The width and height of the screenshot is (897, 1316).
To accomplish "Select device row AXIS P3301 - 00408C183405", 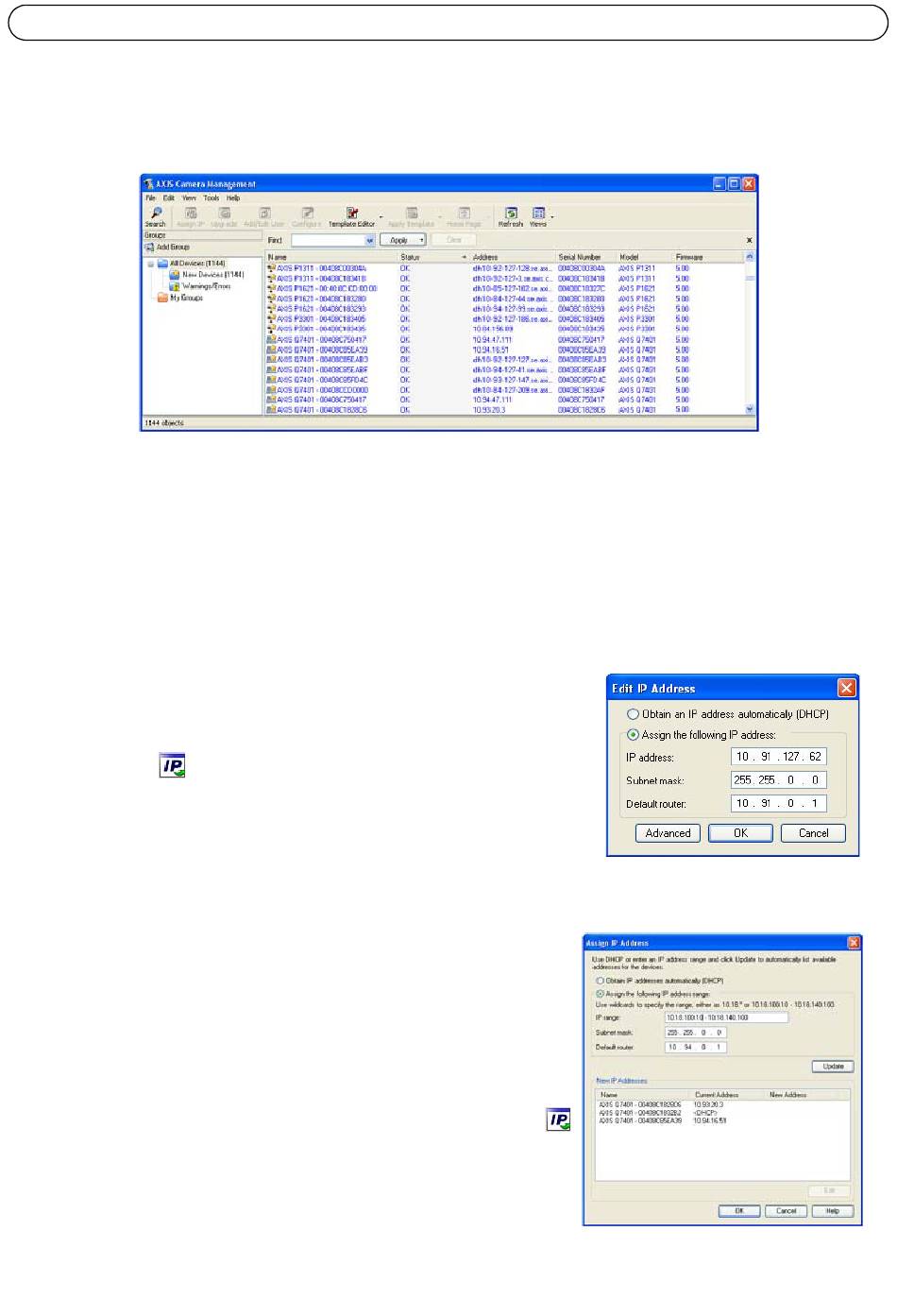I will click(504, 319).
